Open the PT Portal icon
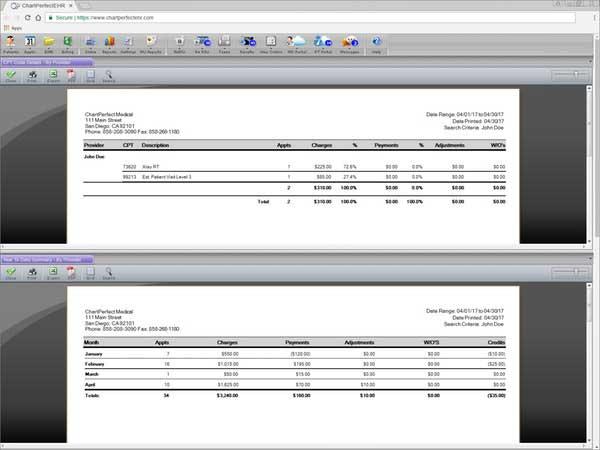600x450 pixels. point(323,44)
